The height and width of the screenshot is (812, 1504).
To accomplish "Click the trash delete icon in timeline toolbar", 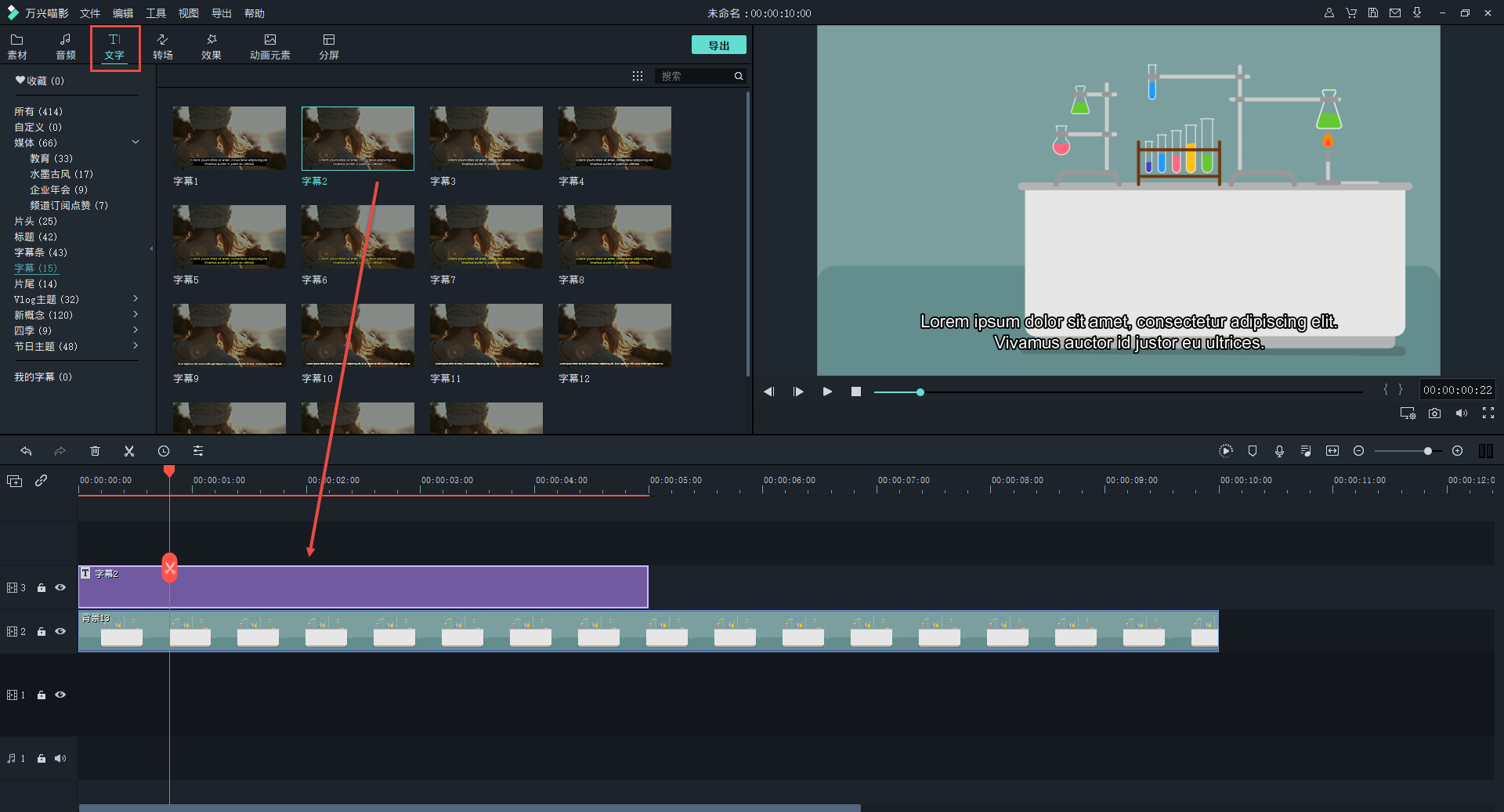I will (x=95, y=451).
